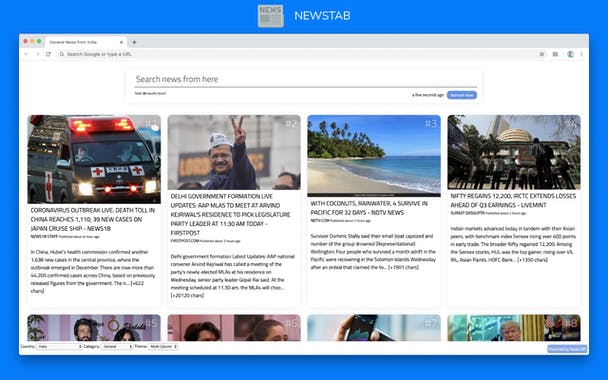Bookmark the page with the star icon
Screen dimensions: 608x380
542,54
